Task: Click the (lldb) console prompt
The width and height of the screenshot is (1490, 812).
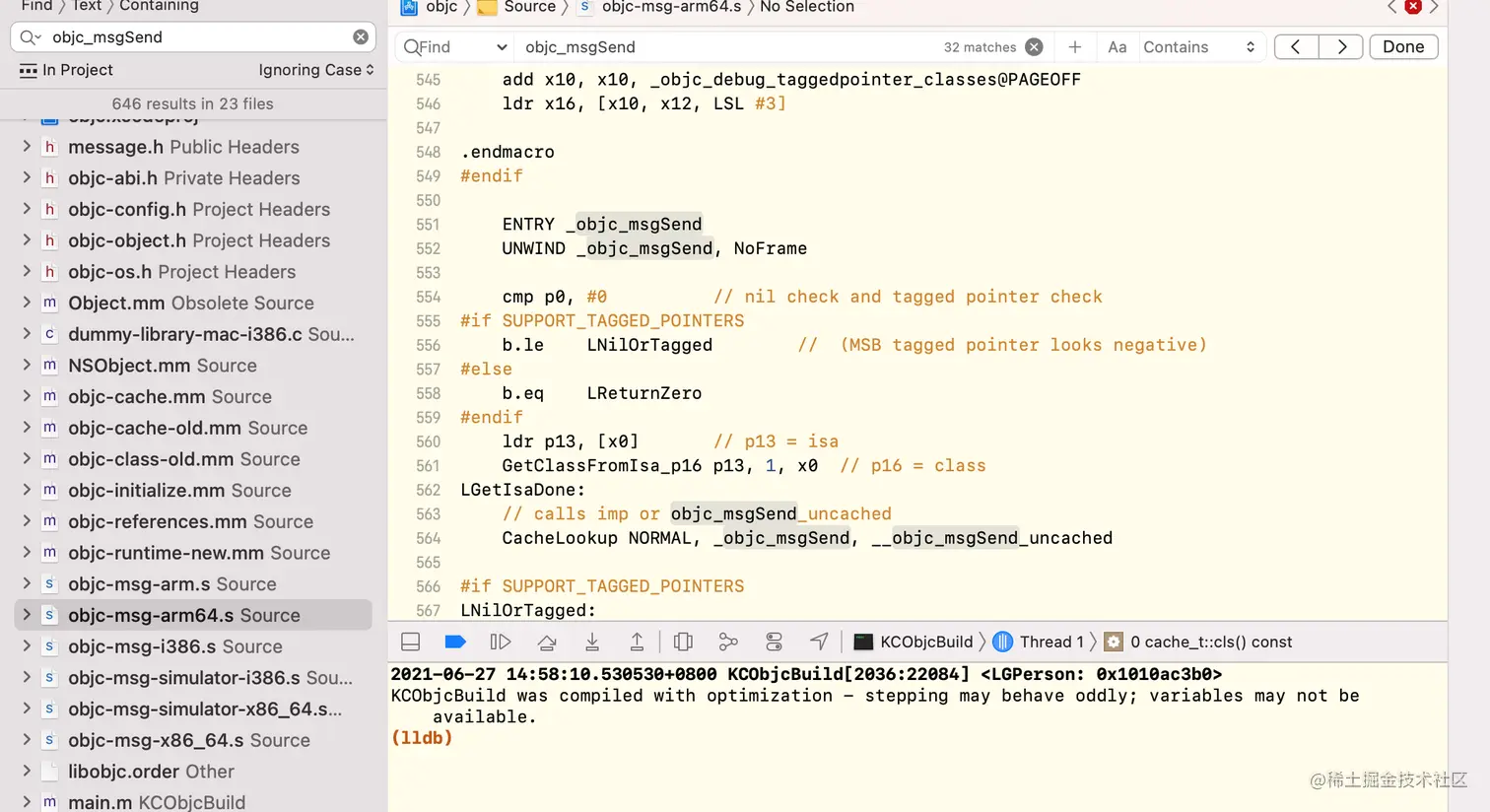Action: (x=422, y=738)
